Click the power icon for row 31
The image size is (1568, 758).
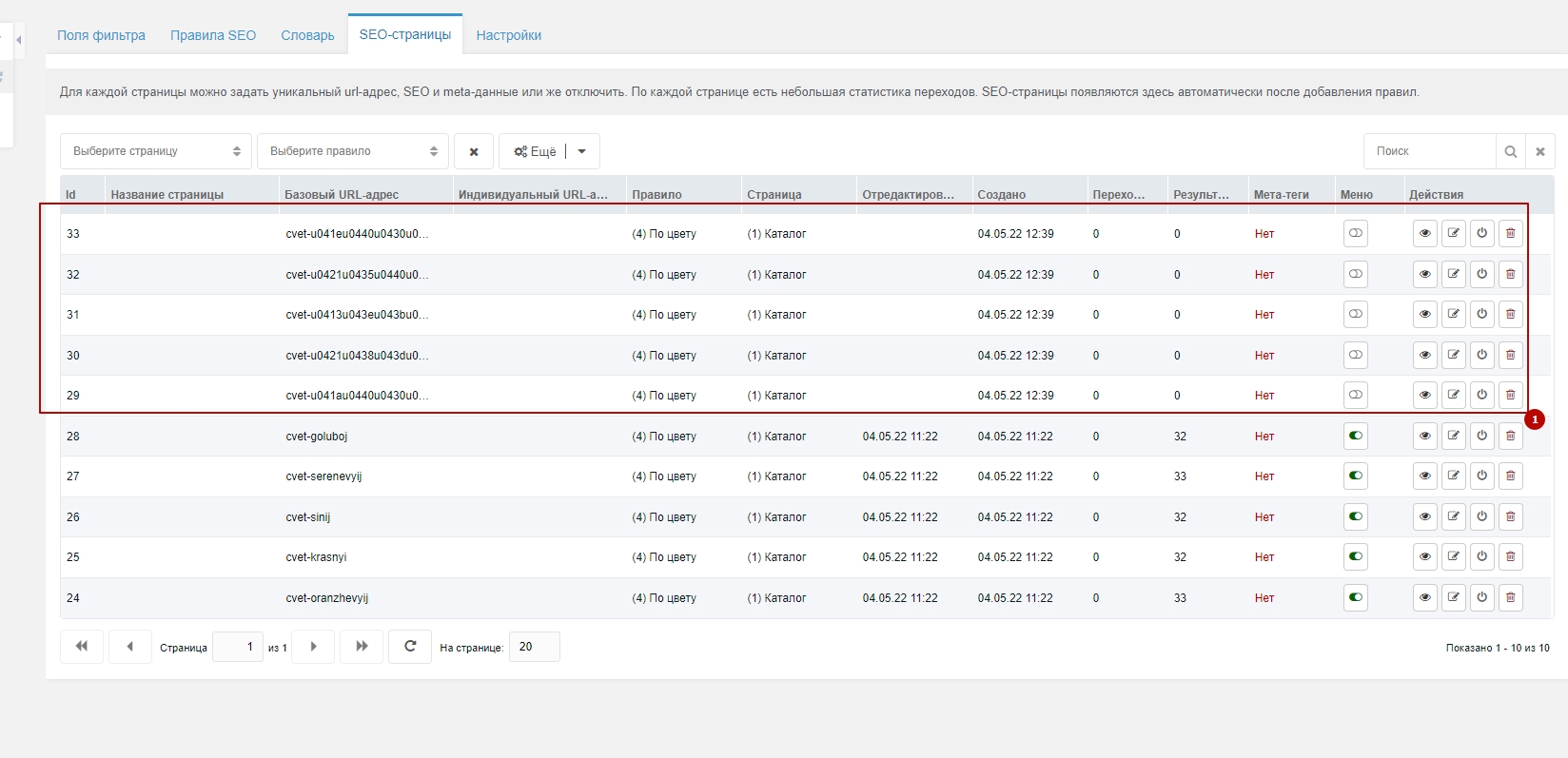click(1481, 314)
